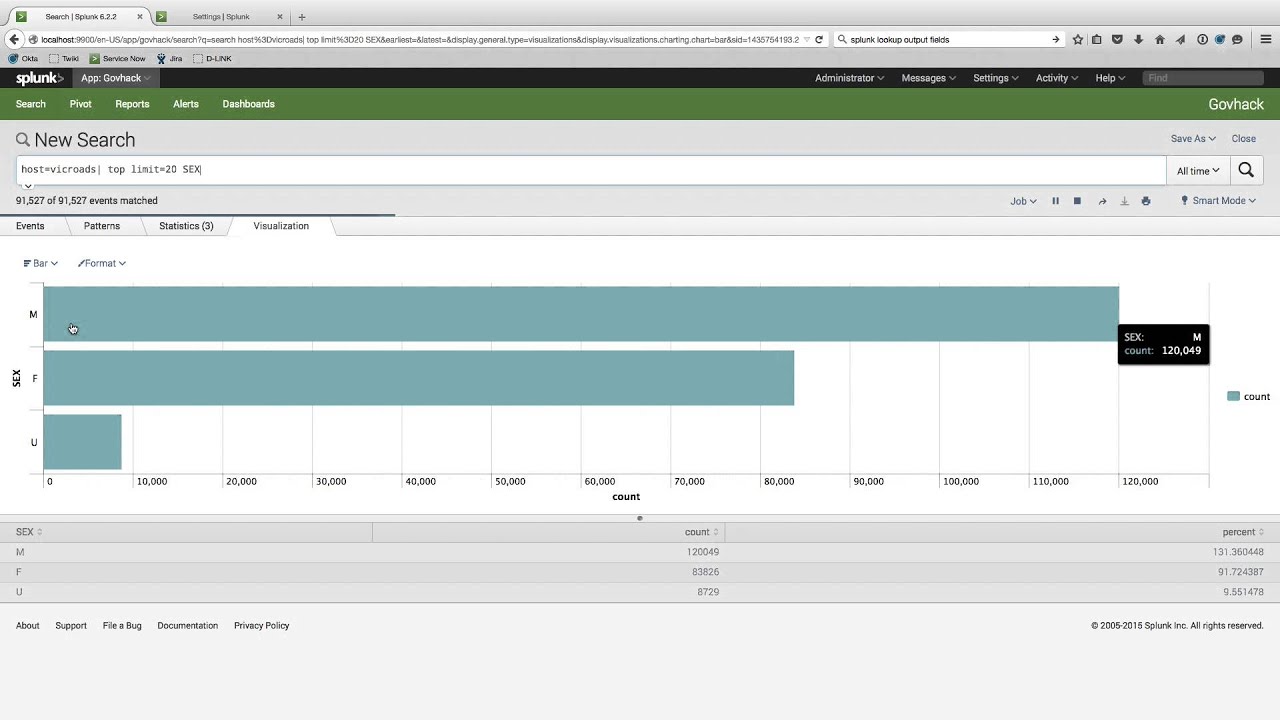Click the count cell 83826
Viewport: 1280px width, 720px height.
(x=703, y=572)
